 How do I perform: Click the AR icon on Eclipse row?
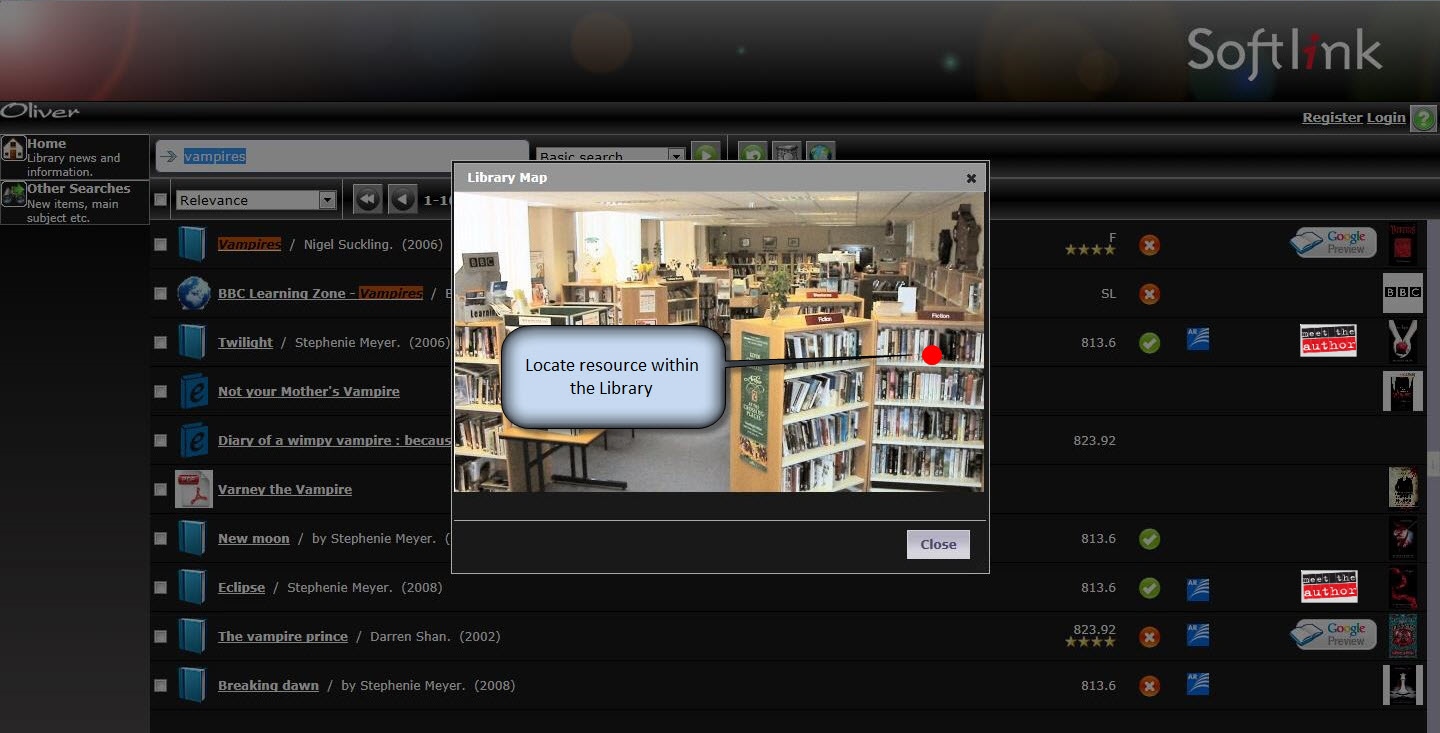[1197, 588]
